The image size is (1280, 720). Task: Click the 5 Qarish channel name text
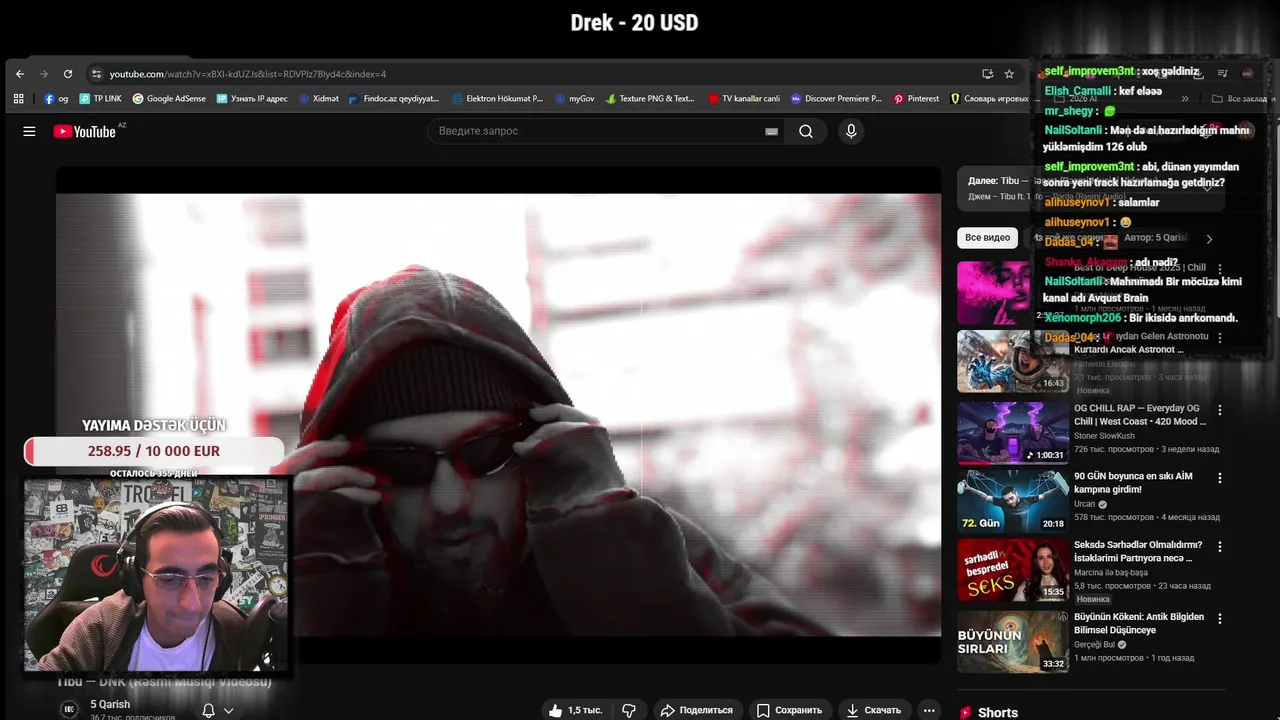[110, 705]
